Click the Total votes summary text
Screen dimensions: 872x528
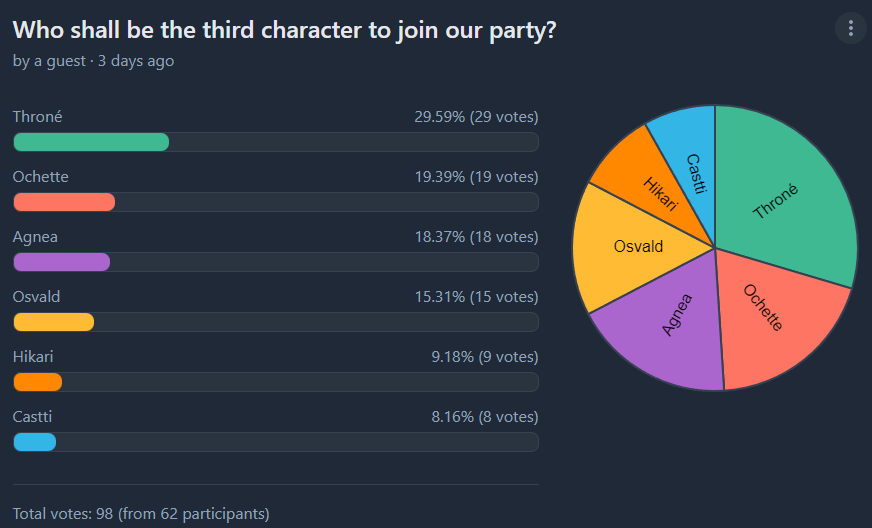click(141, 514)
